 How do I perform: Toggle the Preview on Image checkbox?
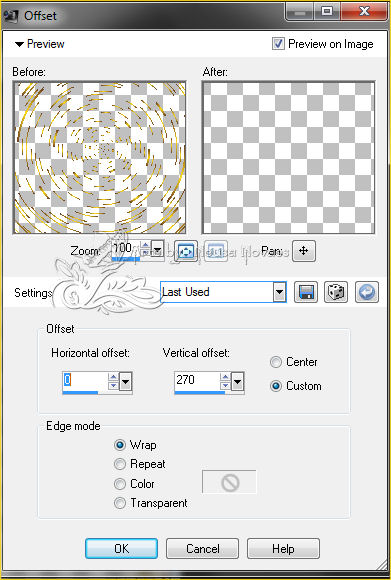(278, 44)
